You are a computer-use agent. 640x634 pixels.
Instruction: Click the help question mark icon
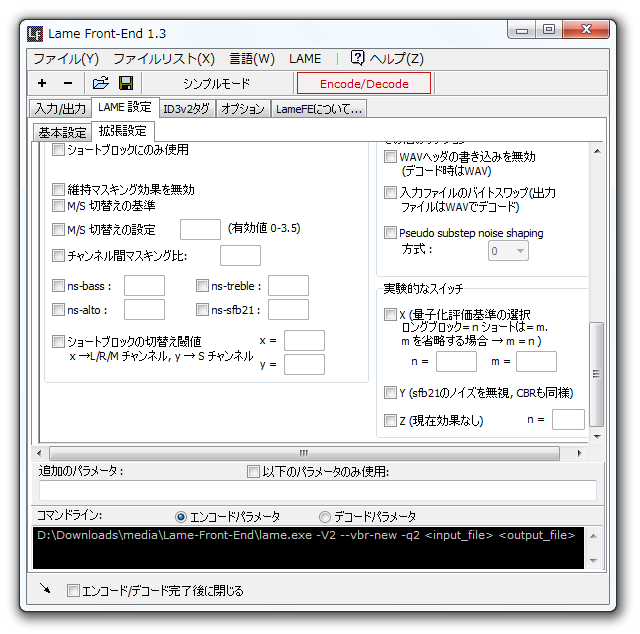click(357, 58)
